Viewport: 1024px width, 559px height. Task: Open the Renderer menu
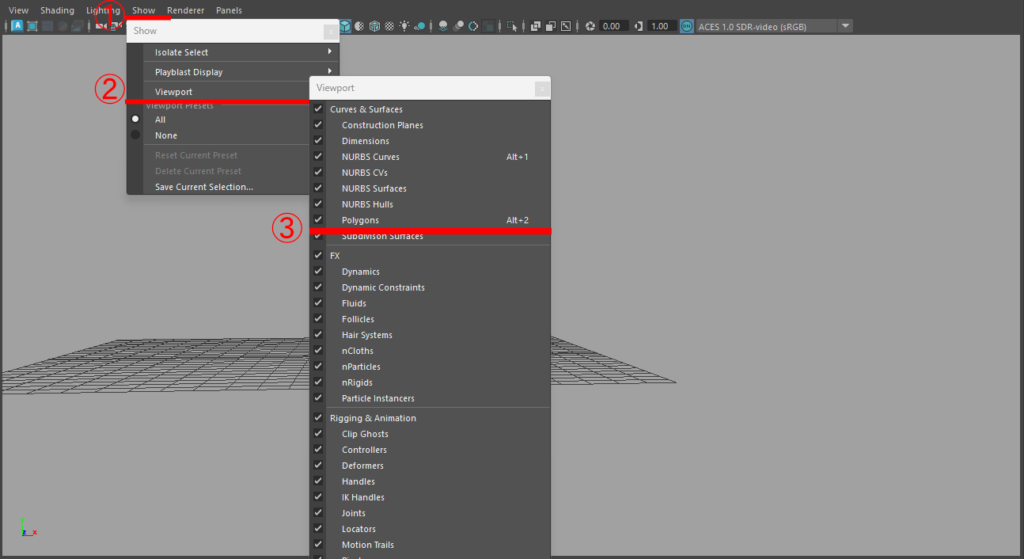(x=186, y=10)
